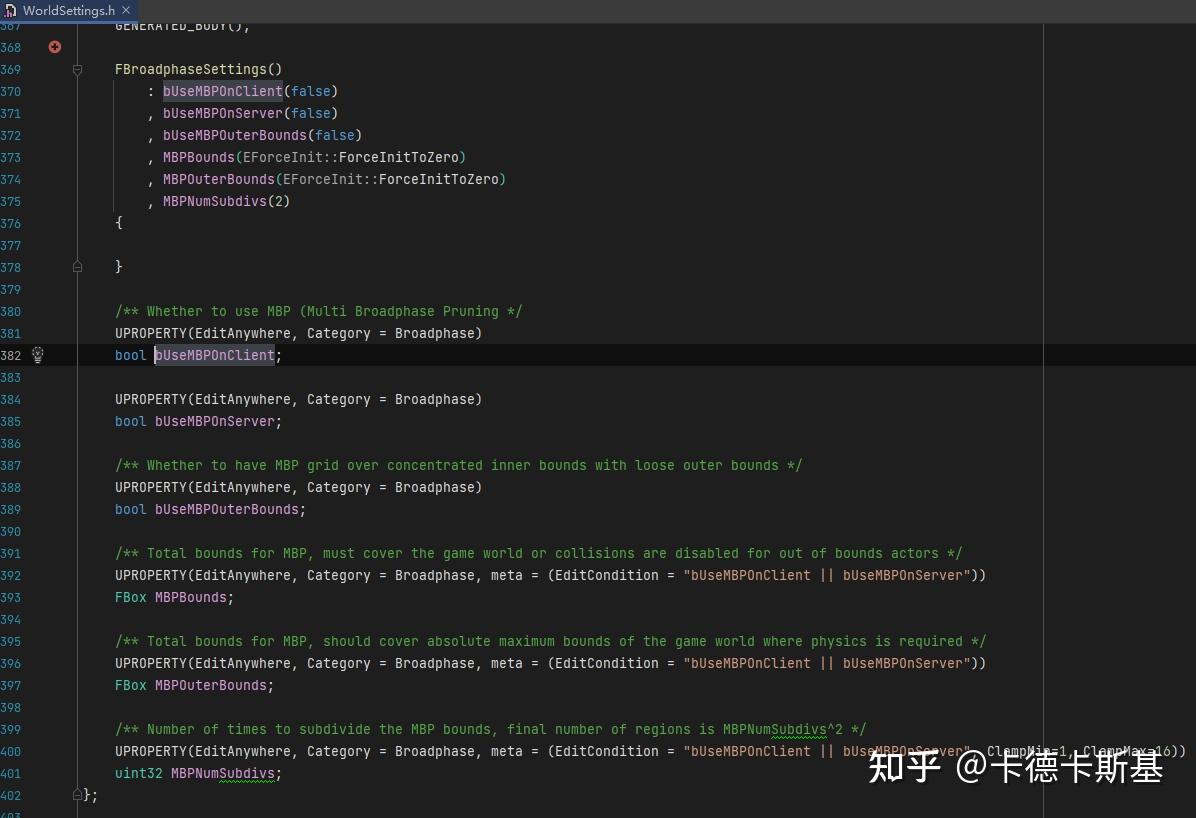Click FBroadphaseSettings() constructor name
Screen dimensions: 1196x818
point(198,69)
